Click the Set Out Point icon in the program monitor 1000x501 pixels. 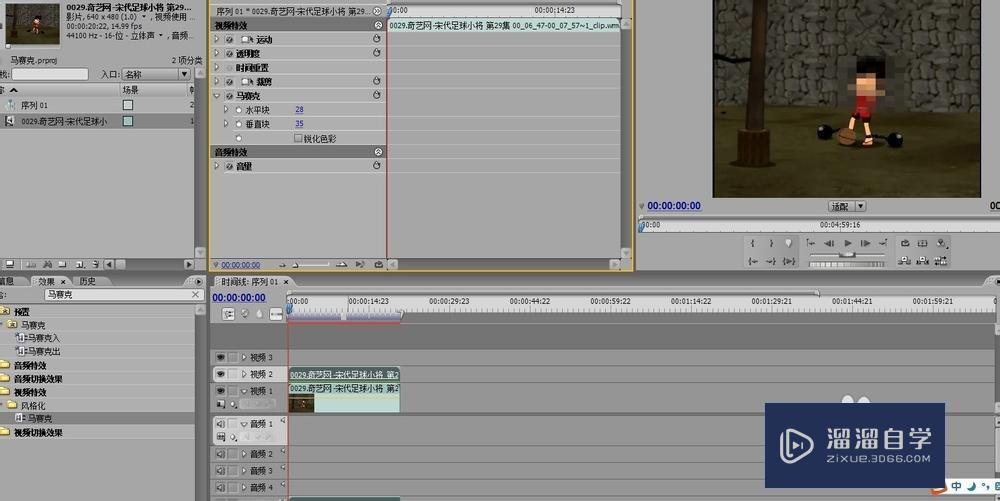pos(771,243)
